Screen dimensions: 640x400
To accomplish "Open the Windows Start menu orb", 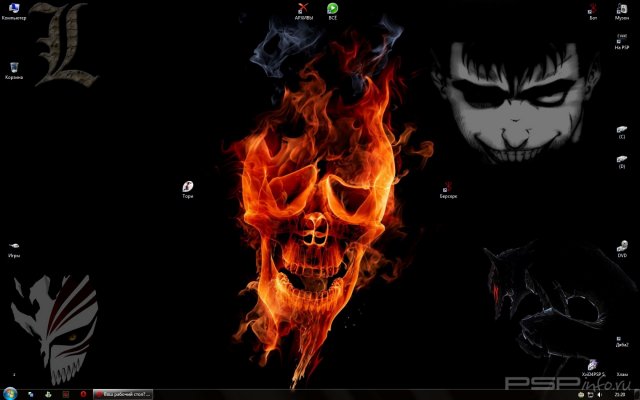I will click(x=11, y=393).
